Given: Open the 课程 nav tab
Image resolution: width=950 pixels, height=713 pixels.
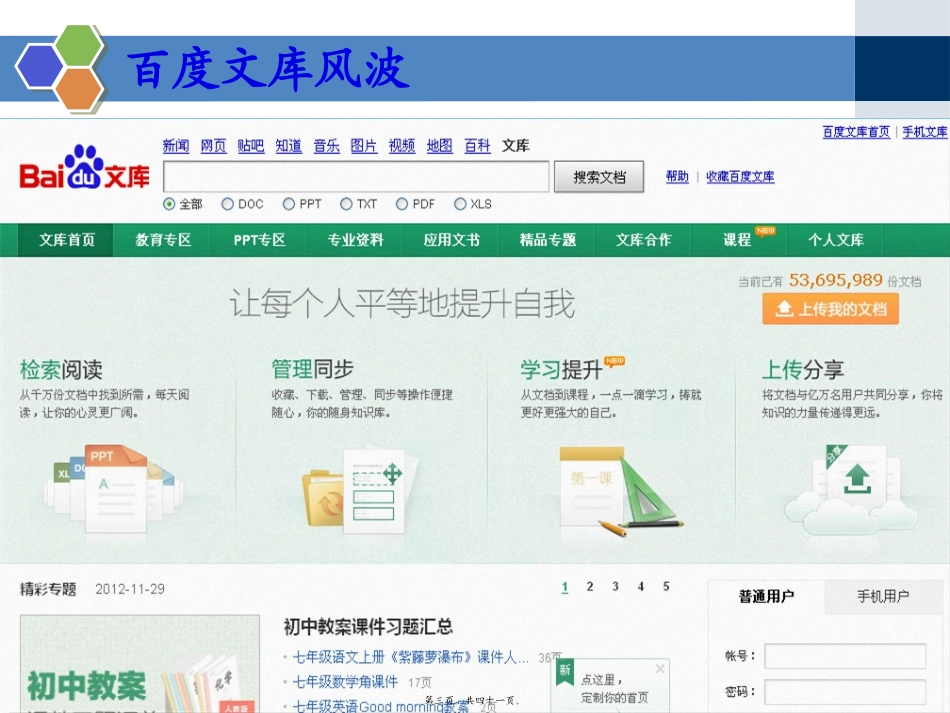Looking at the screenshot, I should (737, 240).
